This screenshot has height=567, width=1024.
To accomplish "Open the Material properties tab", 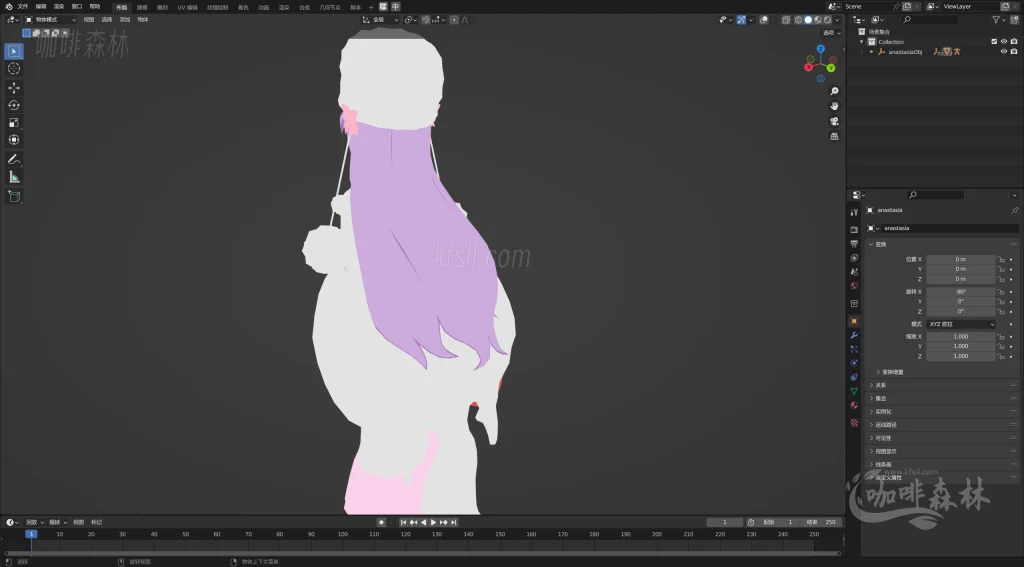I will [x=854, y=405].
